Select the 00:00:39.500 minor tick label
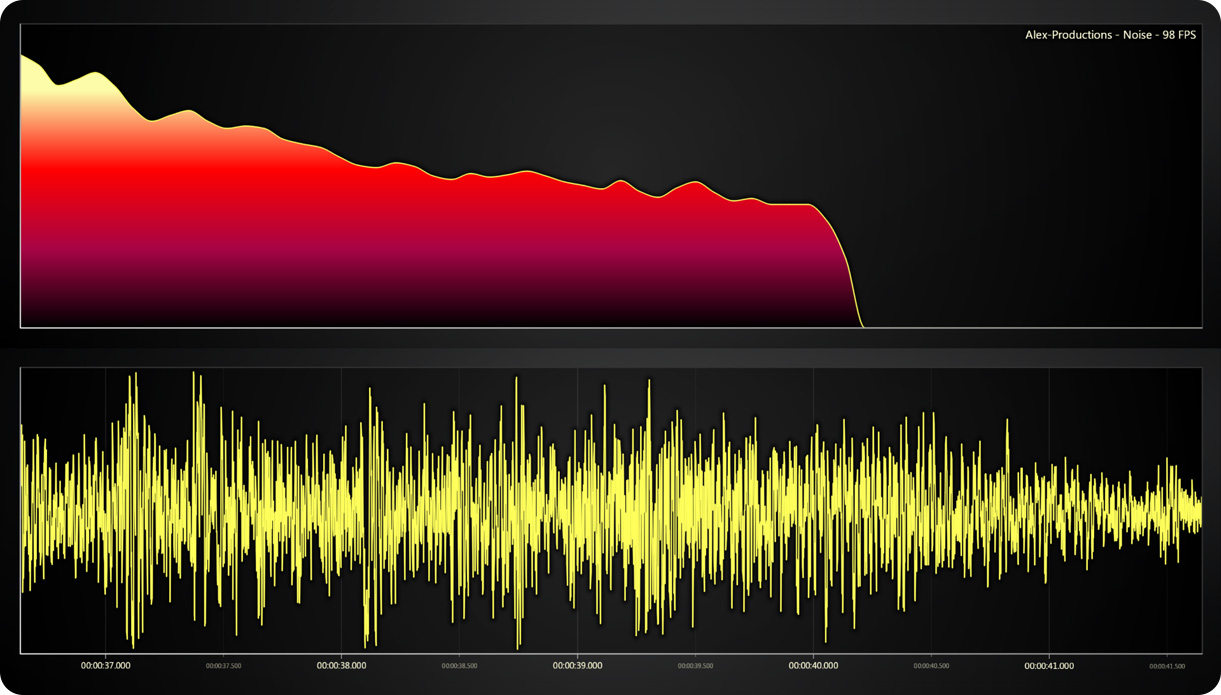 (x=695, y=665)
